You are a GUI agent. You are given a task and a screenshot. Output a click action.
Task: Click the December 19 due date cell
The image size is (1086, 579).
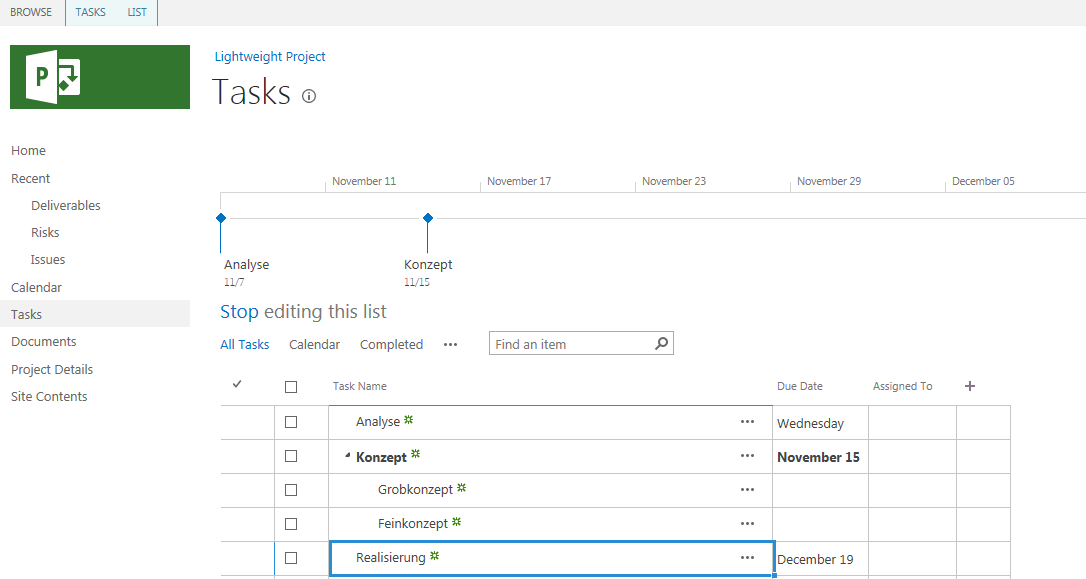pyautogui.click(x=820, y=560)
